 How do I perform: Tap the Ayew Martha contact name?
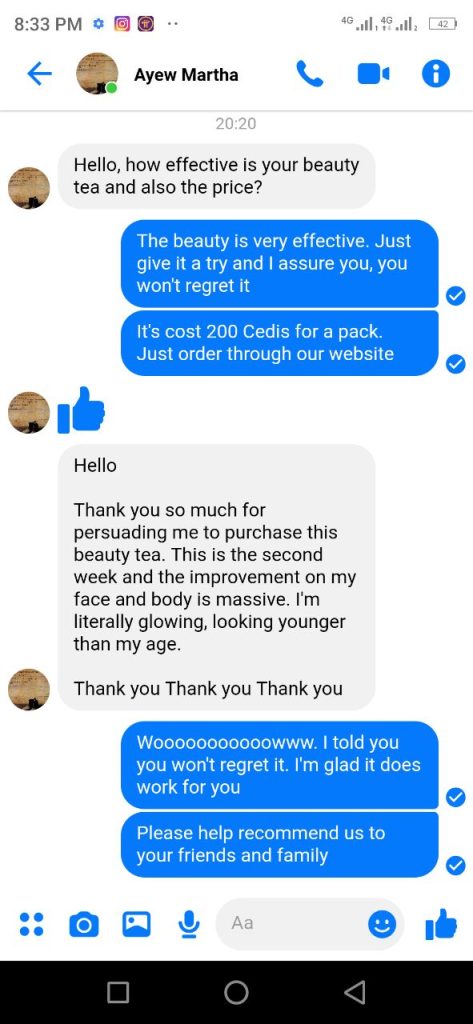point(186,74)
